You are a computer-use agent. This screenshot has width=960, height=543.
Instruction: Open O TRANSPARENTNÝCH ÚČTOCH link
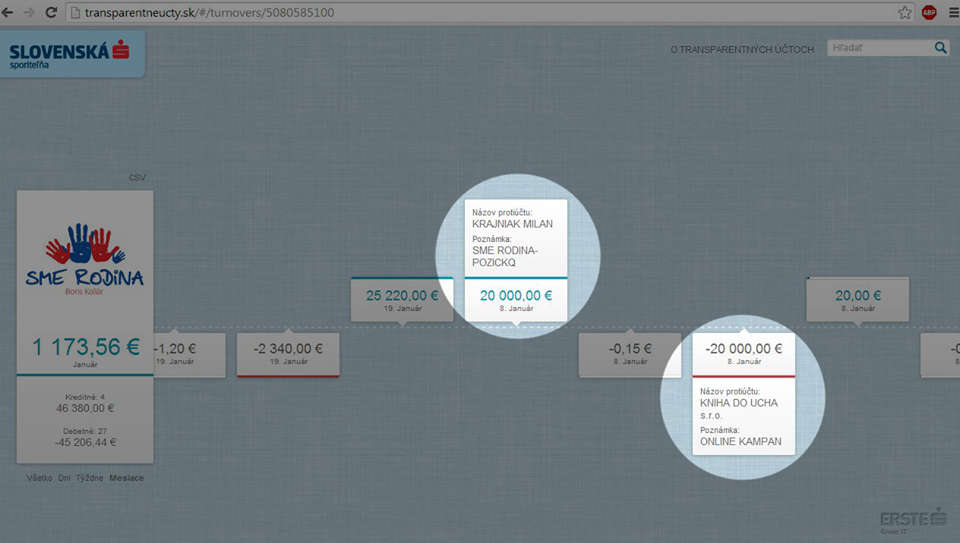click(x=742, y=50)
